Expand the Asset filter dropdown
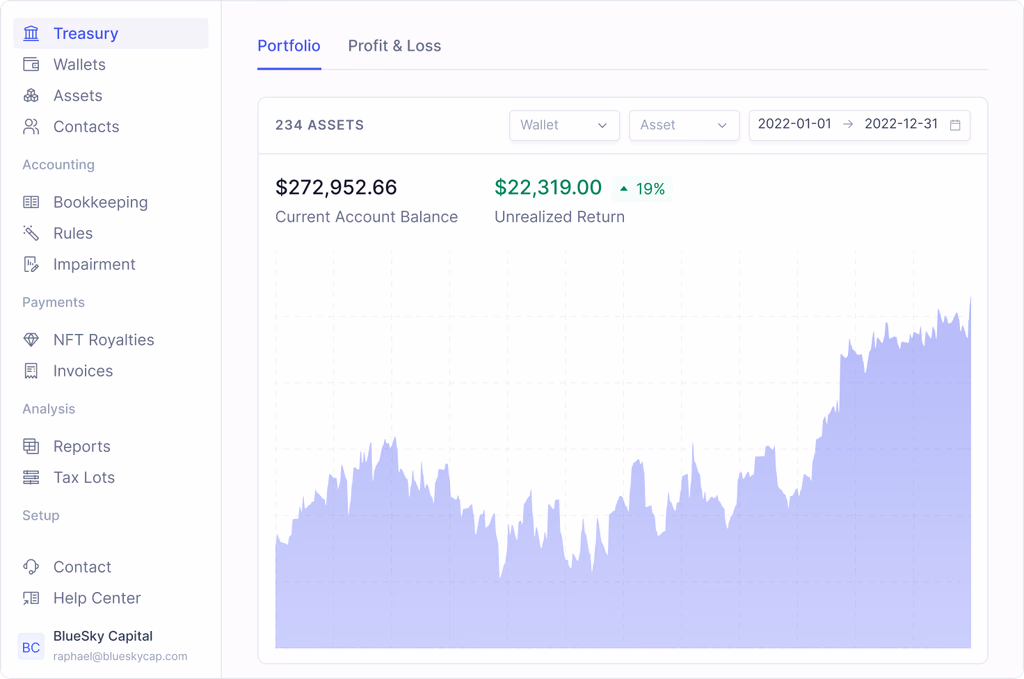This screenshot has height=679, width=1024. point(684,125)
